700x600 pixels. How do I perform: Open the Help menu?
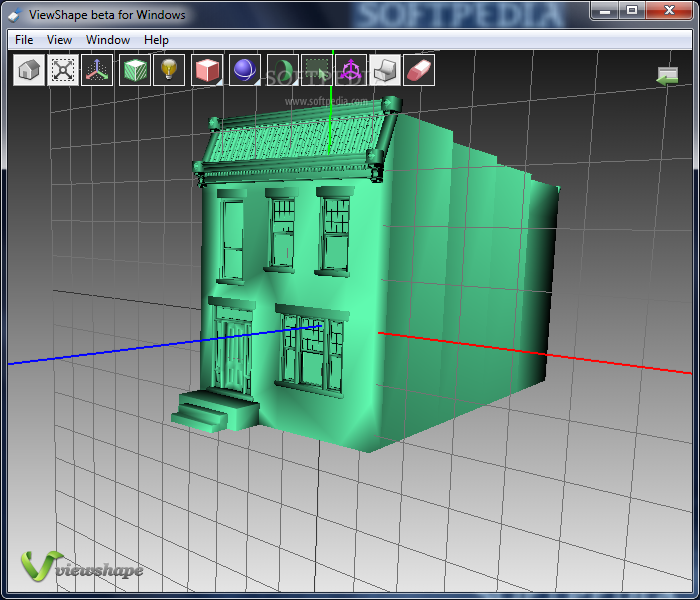[x=156, y=40]
